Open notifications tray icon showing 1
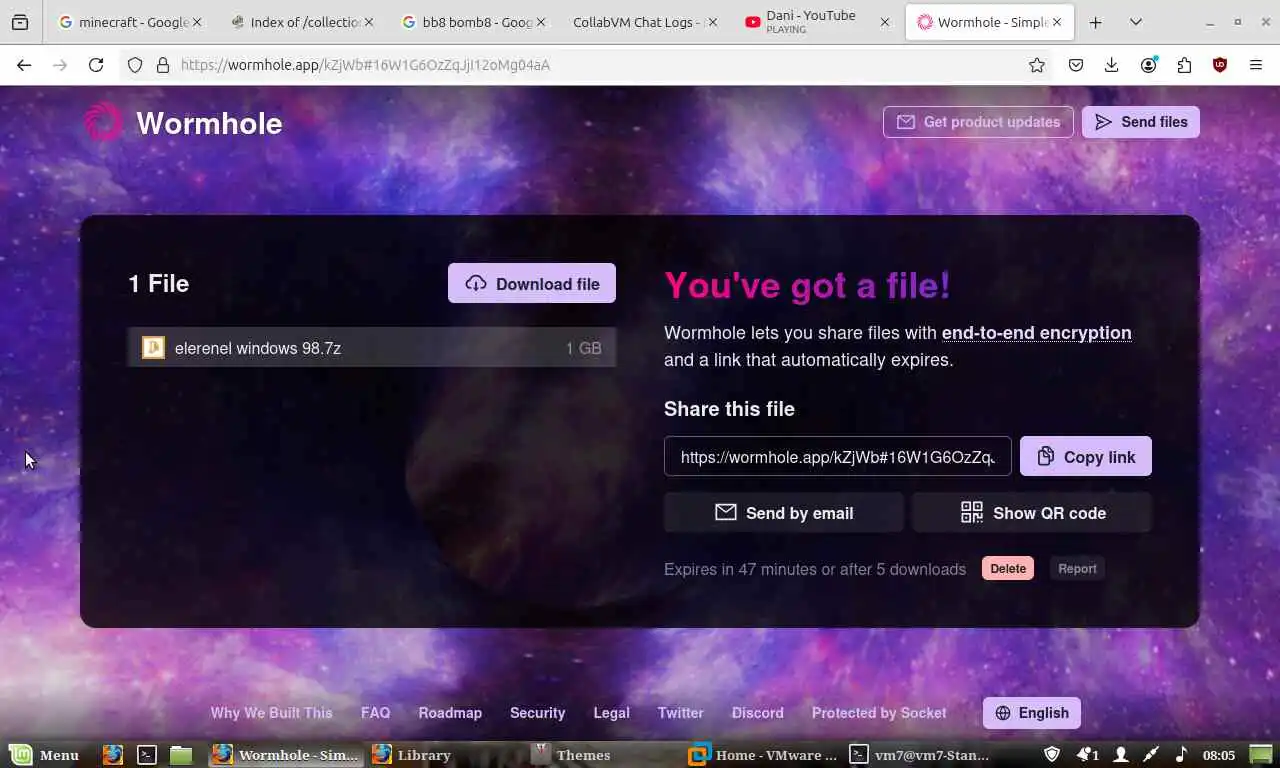 coord(1087,755)
